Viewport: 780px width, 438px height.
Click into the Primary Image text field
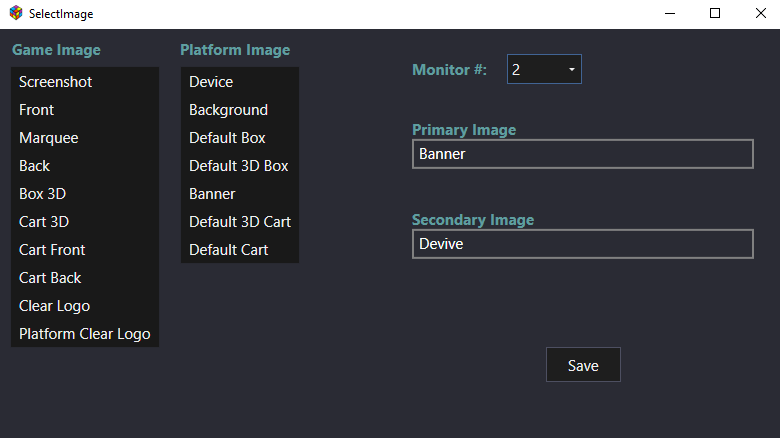pos(583,154)
